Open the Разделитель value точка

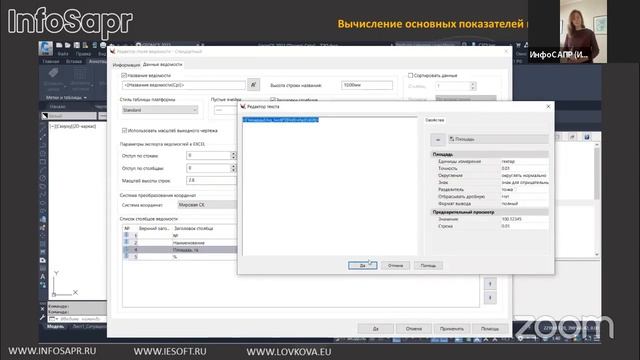pyautogui.click(x=524, y=189)
